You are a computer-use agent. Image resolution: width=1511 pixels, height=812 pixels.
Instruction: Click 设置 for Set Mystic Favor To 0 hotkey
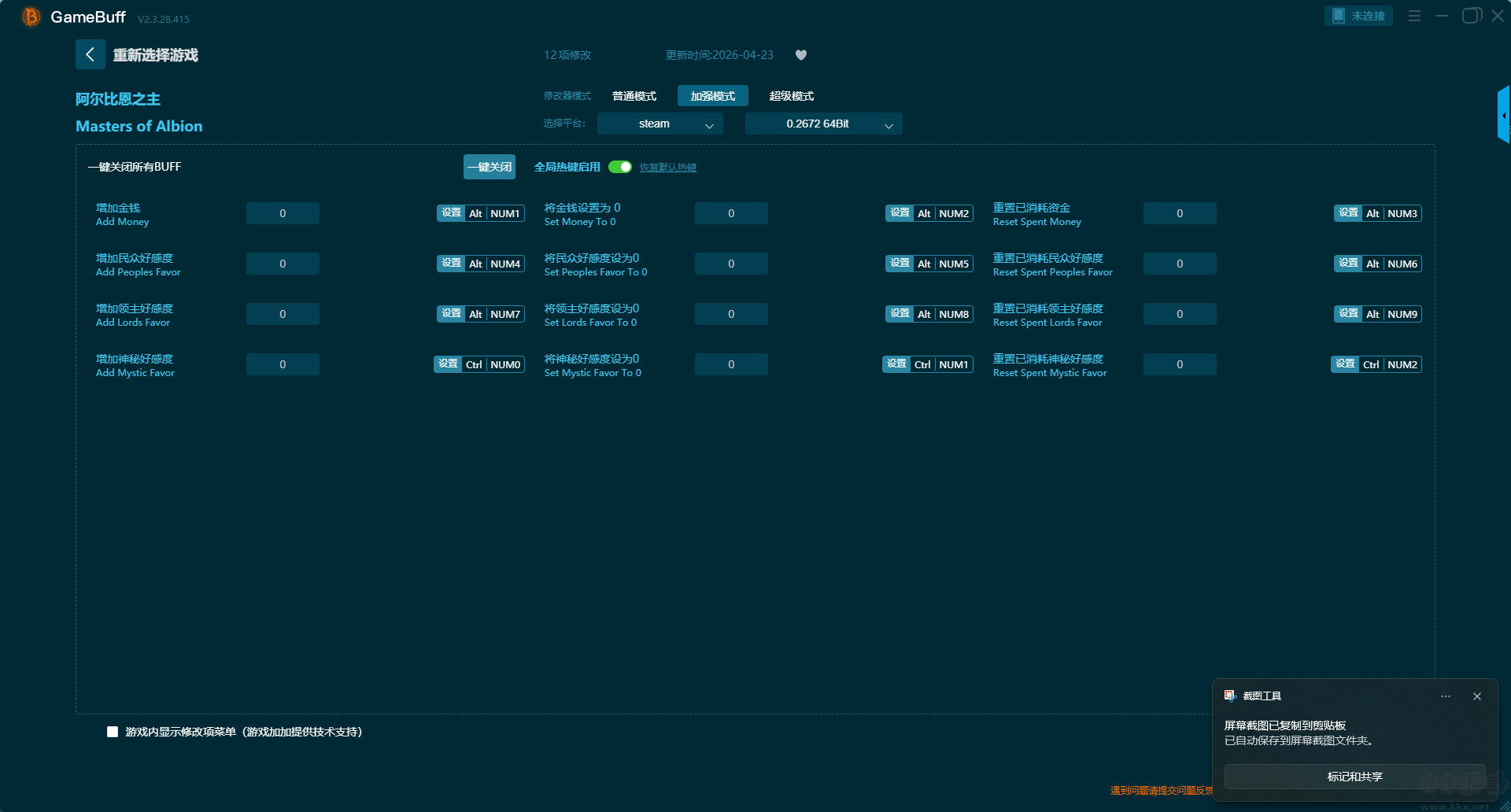[x=896, y=364]
